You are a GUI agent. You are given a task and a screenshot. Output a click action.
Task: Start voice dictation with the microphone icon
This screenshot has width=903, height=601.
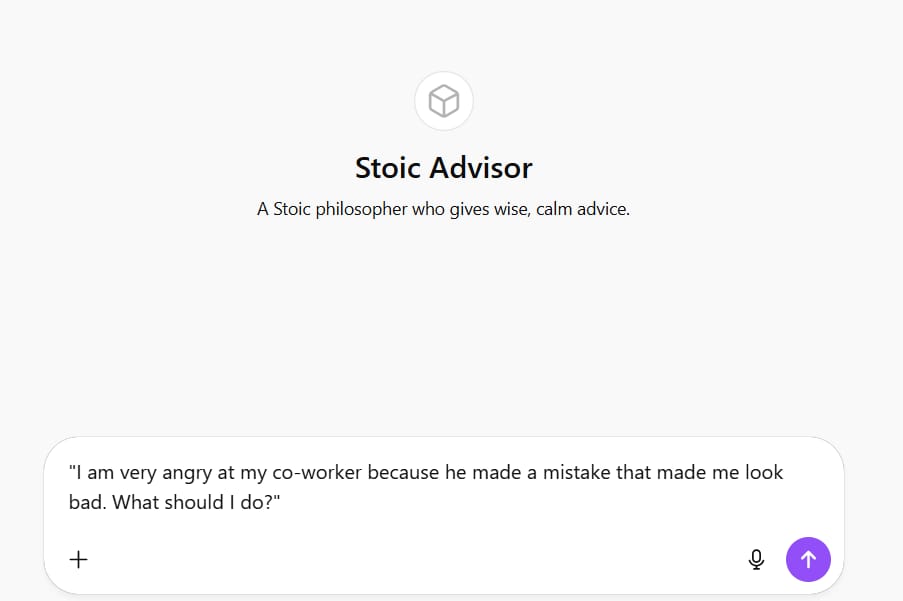pyautogui.click(x=756, y=559)
